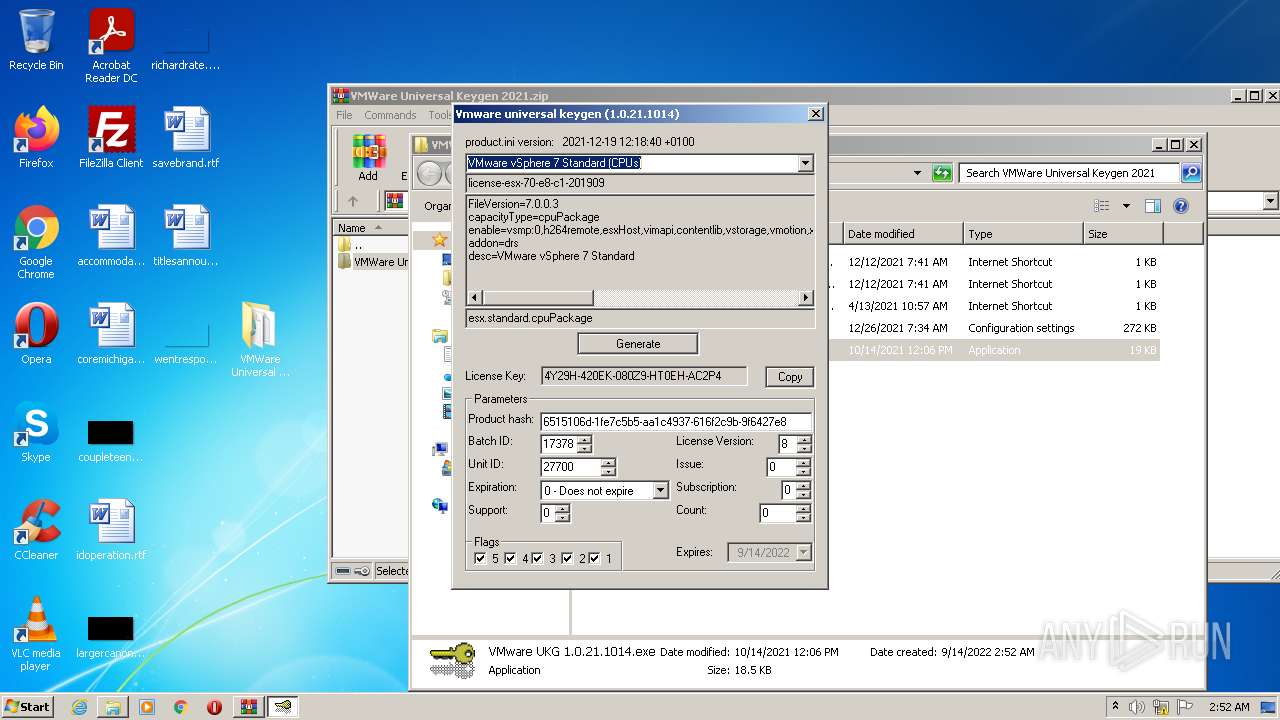Open product selection dropdown in keygen
The width and height of the screenshot is (1280, 720).
coord(805,163)
